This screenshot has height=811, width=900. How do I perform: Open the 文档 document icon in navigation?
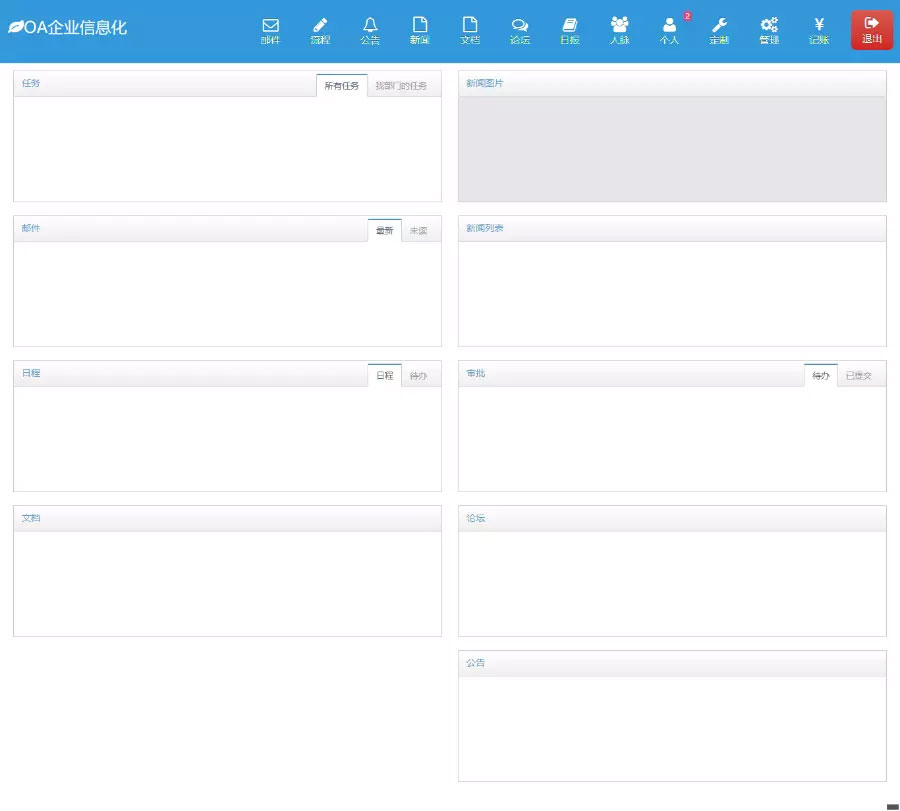(470, 31)
